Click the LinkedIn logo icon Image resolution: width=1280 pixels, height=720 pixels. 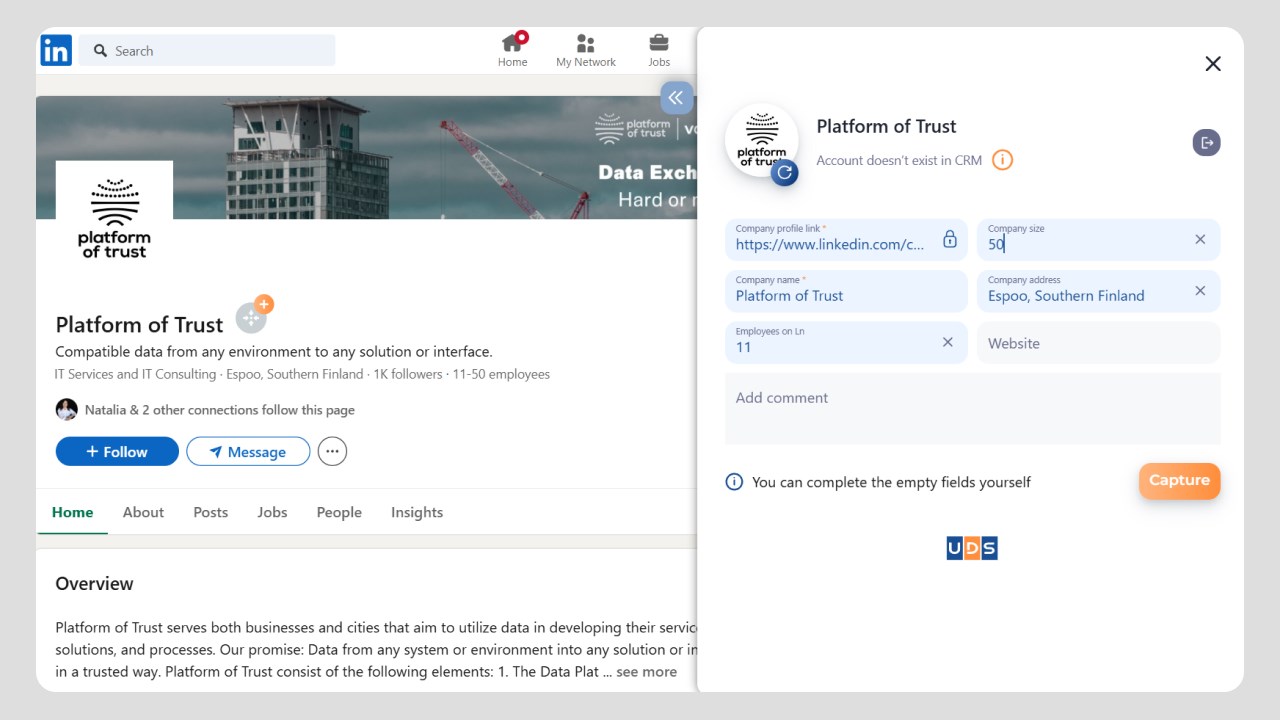56,50
